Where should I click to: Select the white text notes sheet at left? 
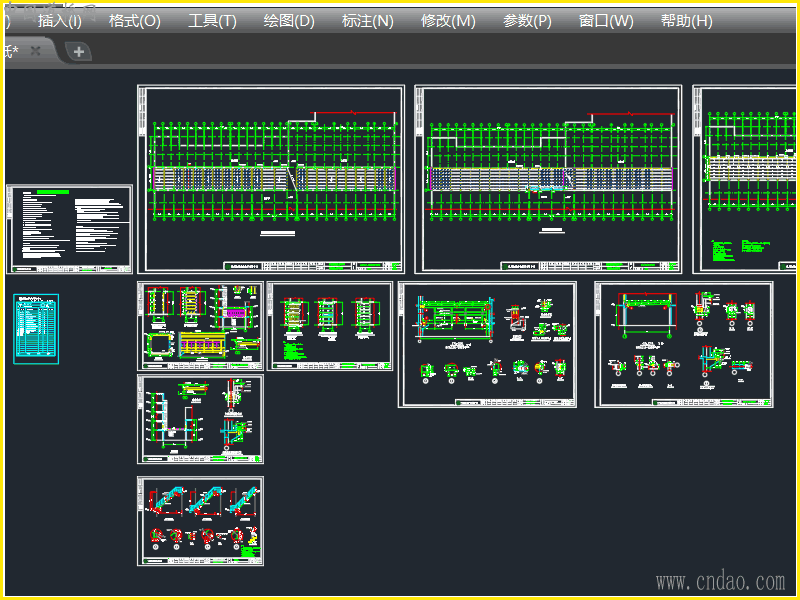pyautogui.click(x=70, y=229)
